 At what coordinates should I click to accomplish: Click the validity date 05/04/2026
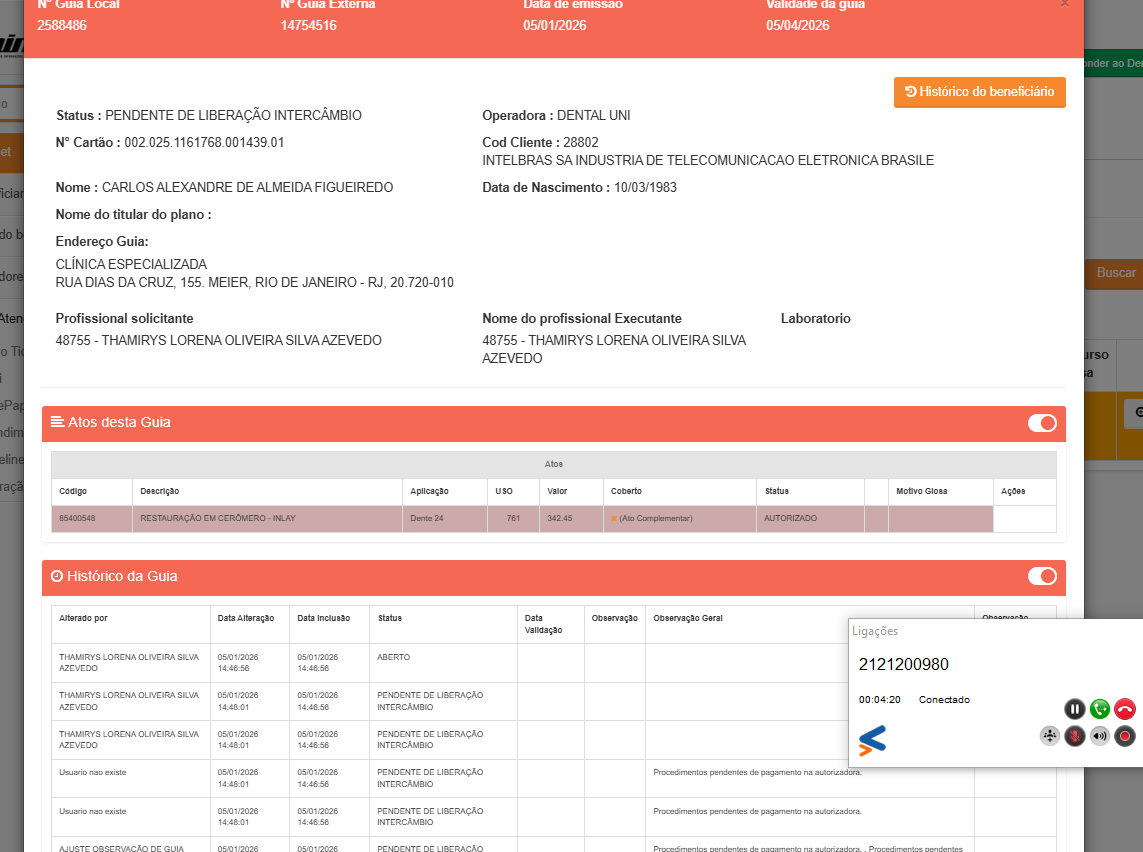click(x=797, y=26)
